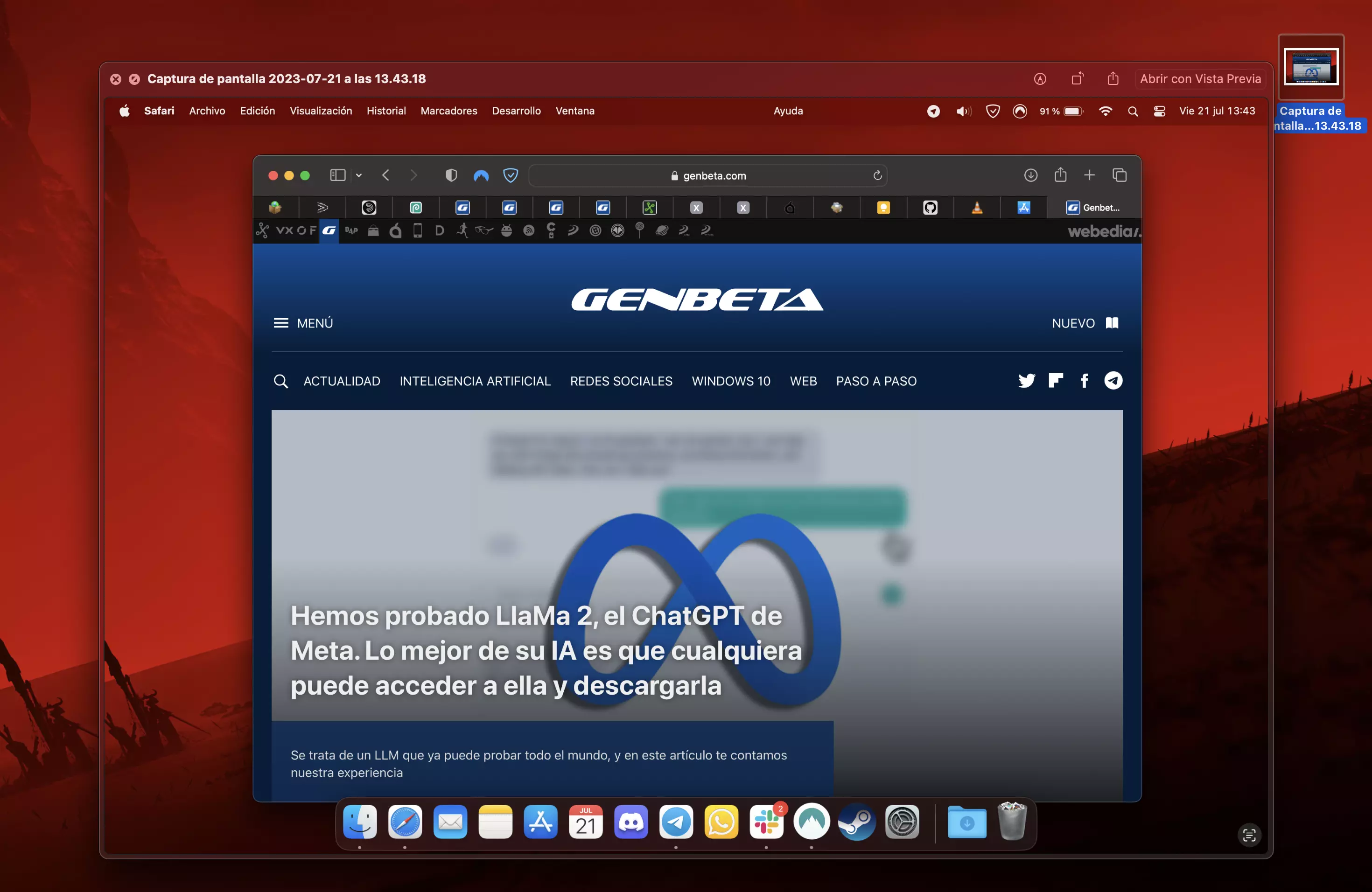The image size is (1372, 892).
Task: Click the Markup pen icon in Quick Look toolbar
Action: 1040,79
